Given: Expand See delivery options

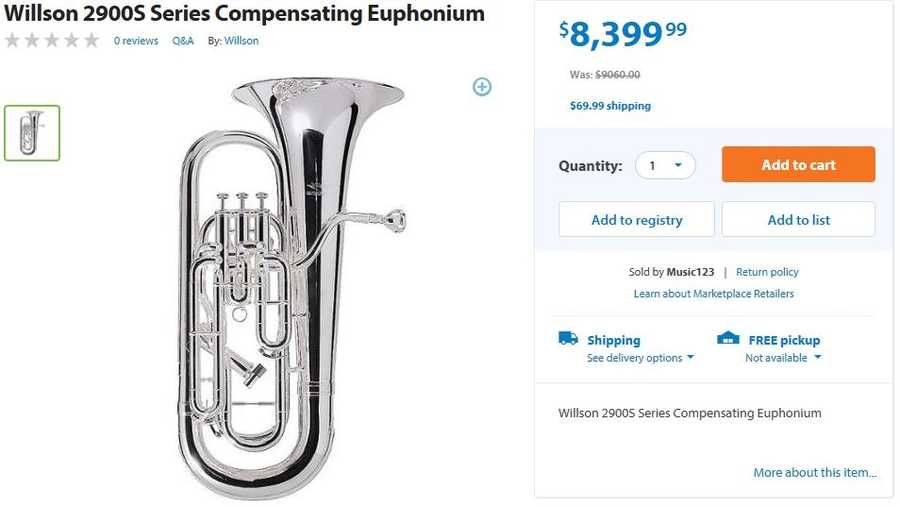Looking at the screenshot, I should tap(640, 358).
